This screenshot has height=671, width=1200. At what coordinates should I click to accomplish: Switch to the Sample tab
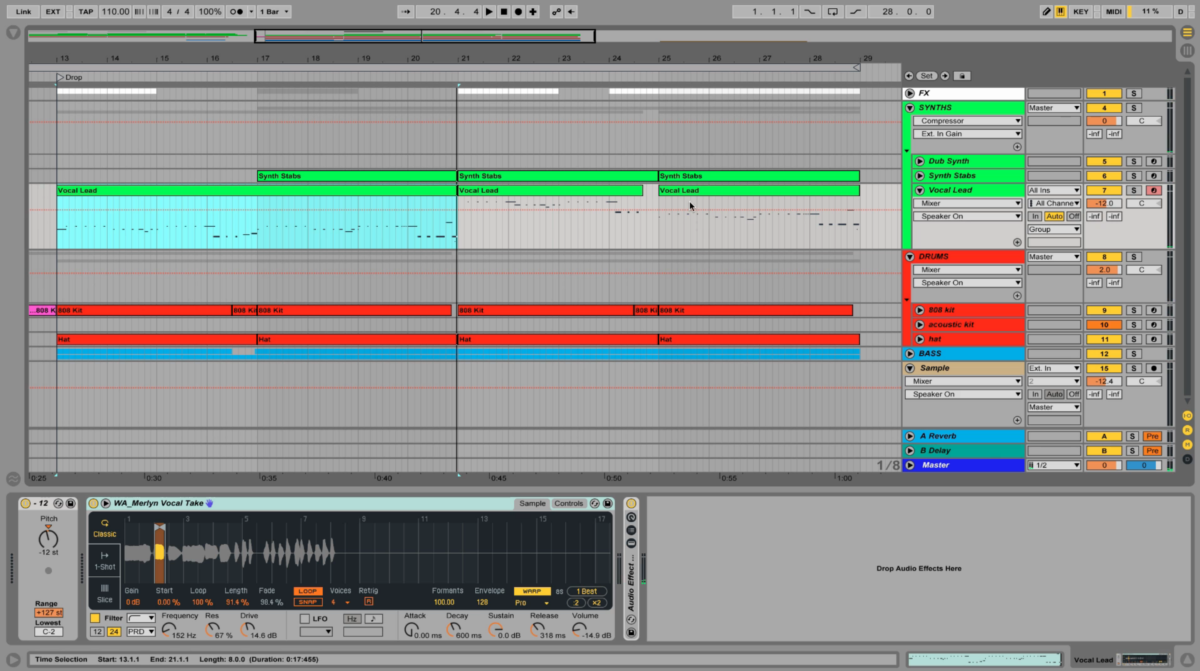(532, 503)
